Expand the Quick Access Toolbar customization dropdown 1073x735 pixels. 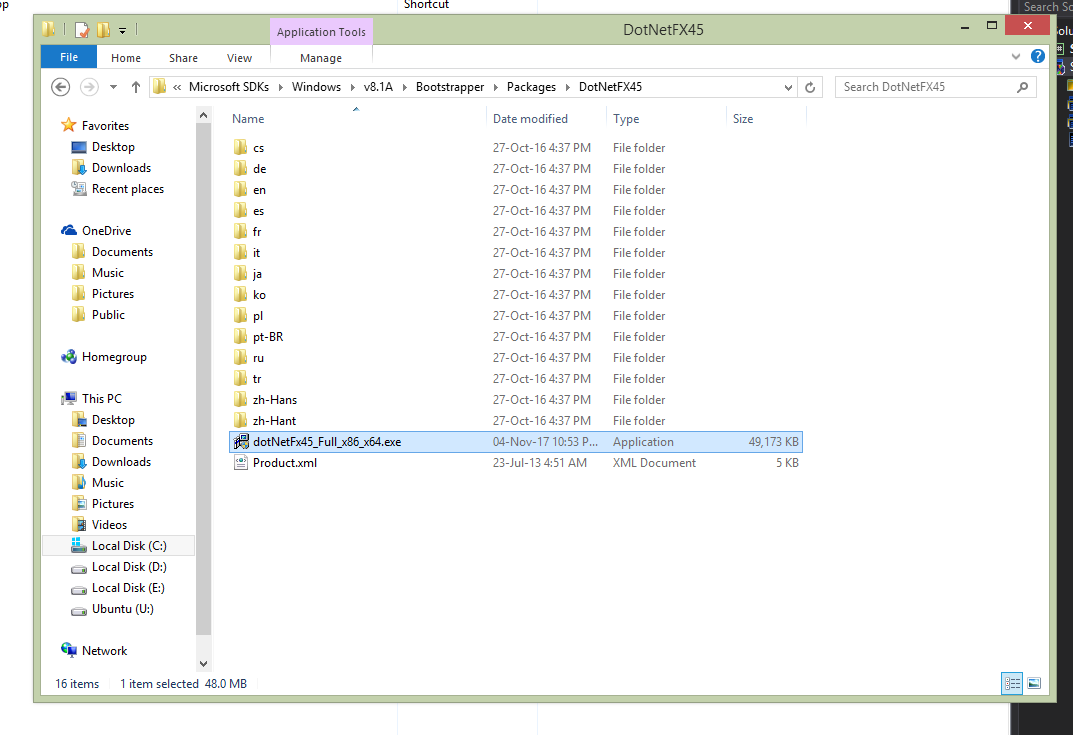(x=121, y=30)
